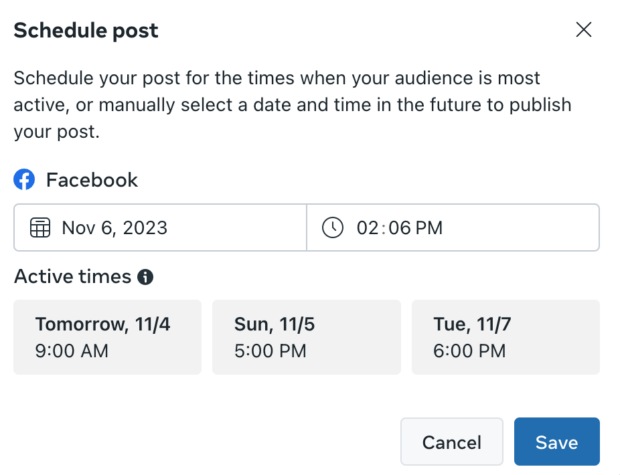This screenshot has height=475, width=620.
Task: Select the hour value 02
Action: pos(368,228)
